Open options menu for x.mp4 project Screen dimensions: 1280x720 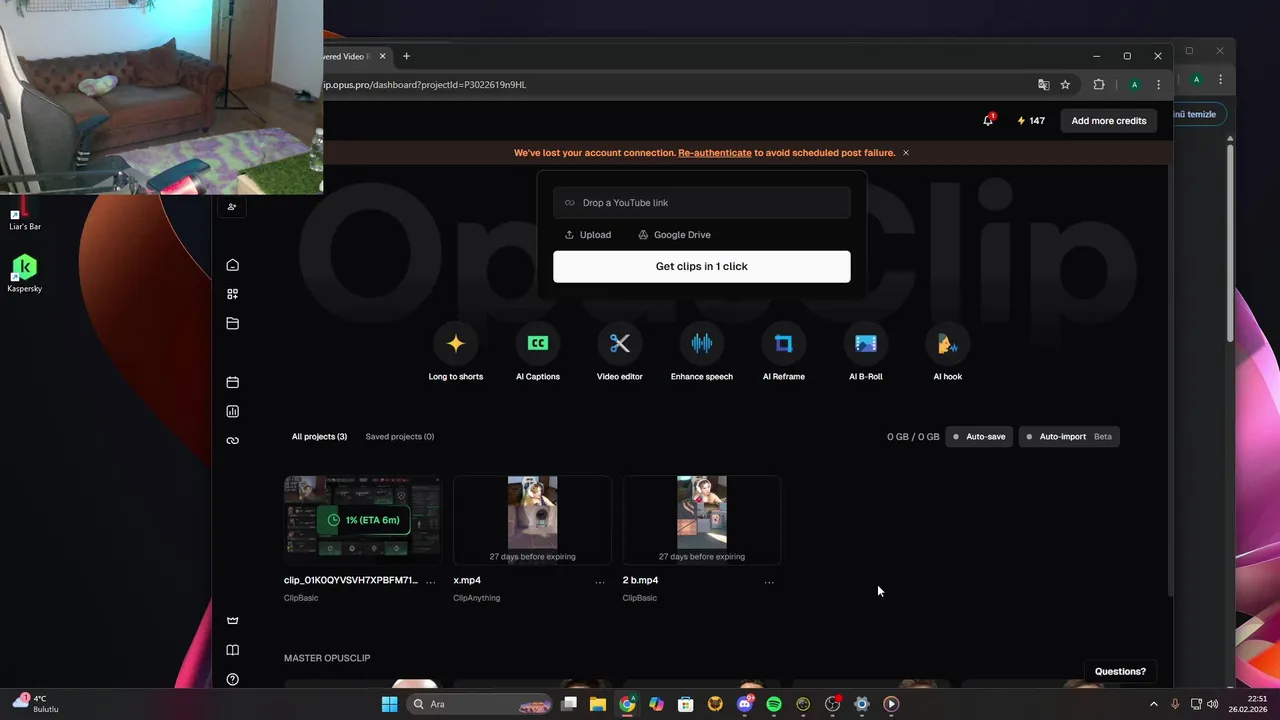tap(600, 581)
